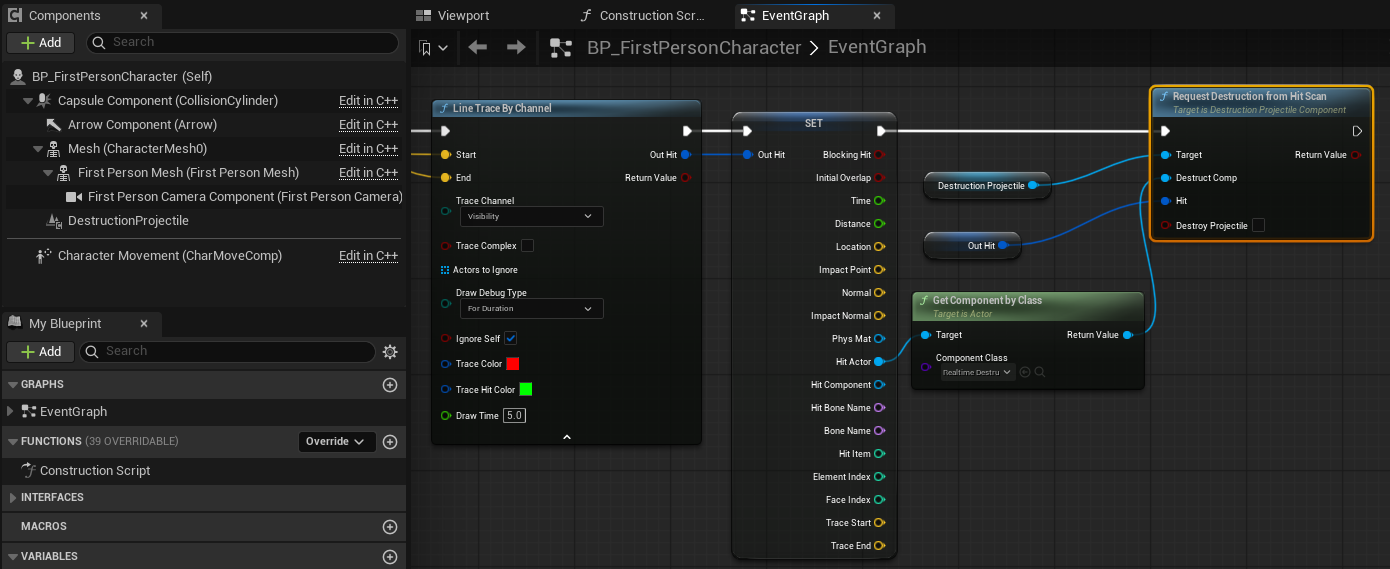The image size is (1390, 569).
Task: Add a new graph with plus icon
Action: click(390, 385)
